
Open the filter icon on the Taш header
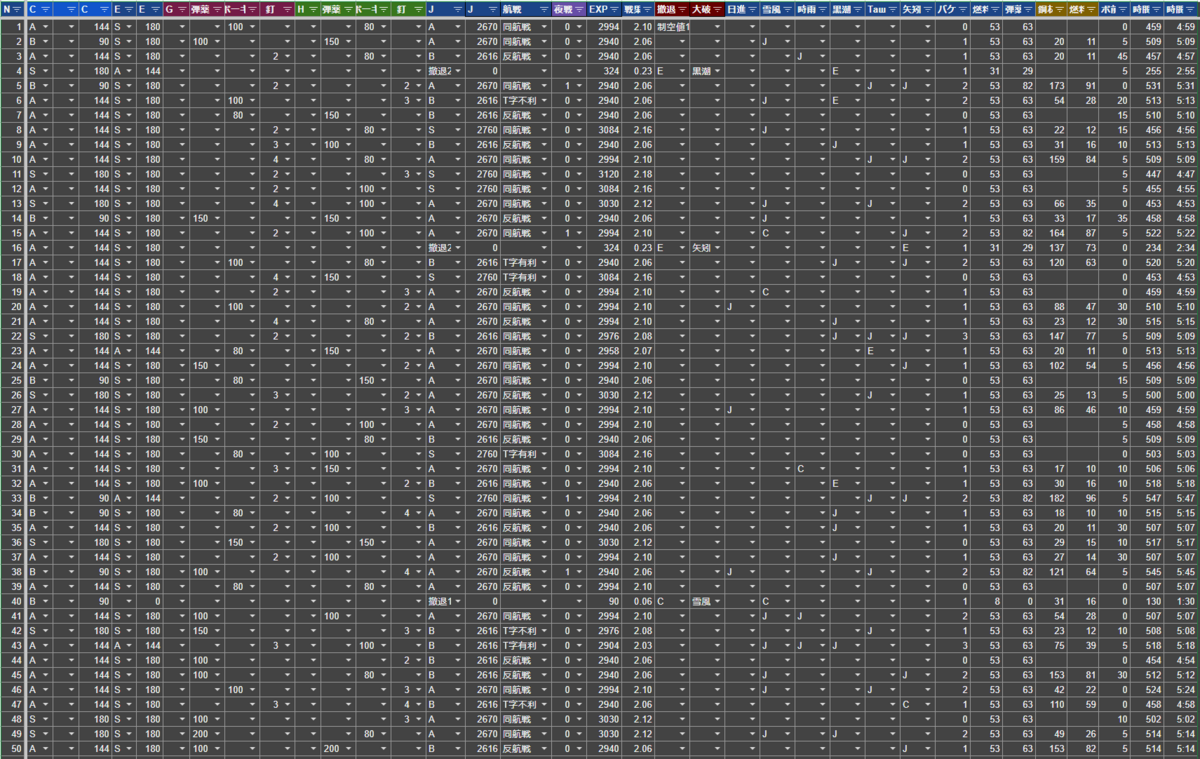(x=891, y=9)
